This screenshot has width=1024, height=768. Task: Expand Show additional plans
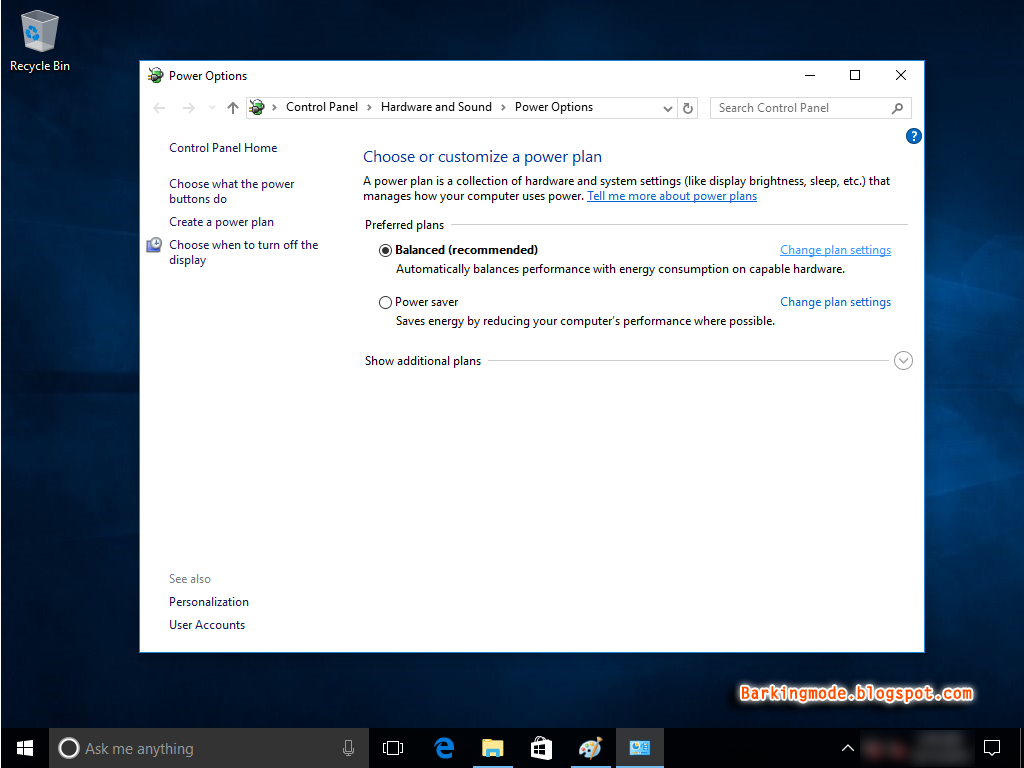(903, 360)
